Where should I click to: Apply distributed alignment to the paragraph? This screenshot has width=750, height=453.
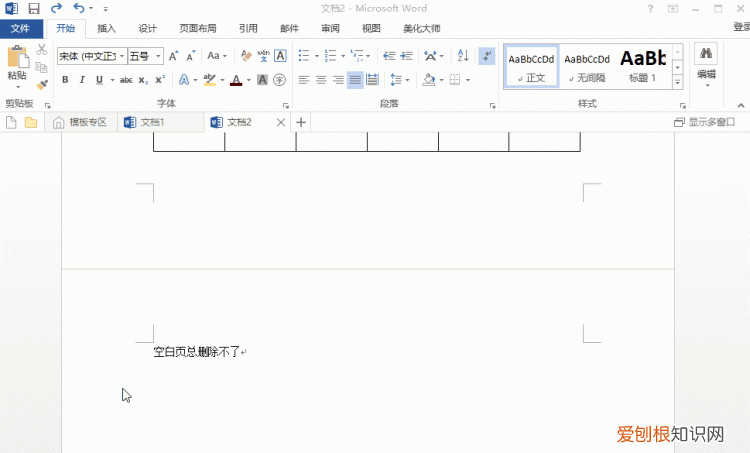(372, 80)
